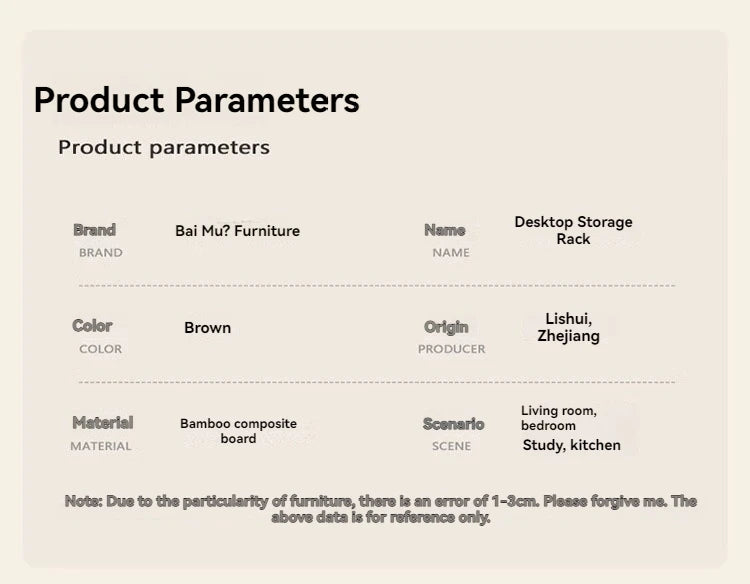Select the bold Material label
Screen dimensions: 750x584
pyautogui.click(x=103, y=423)
